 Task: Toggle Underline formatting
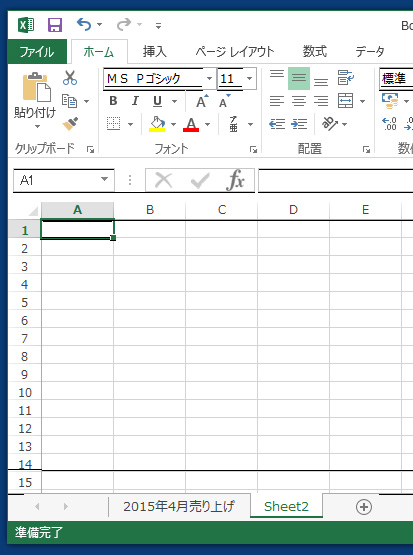[157, 101]
